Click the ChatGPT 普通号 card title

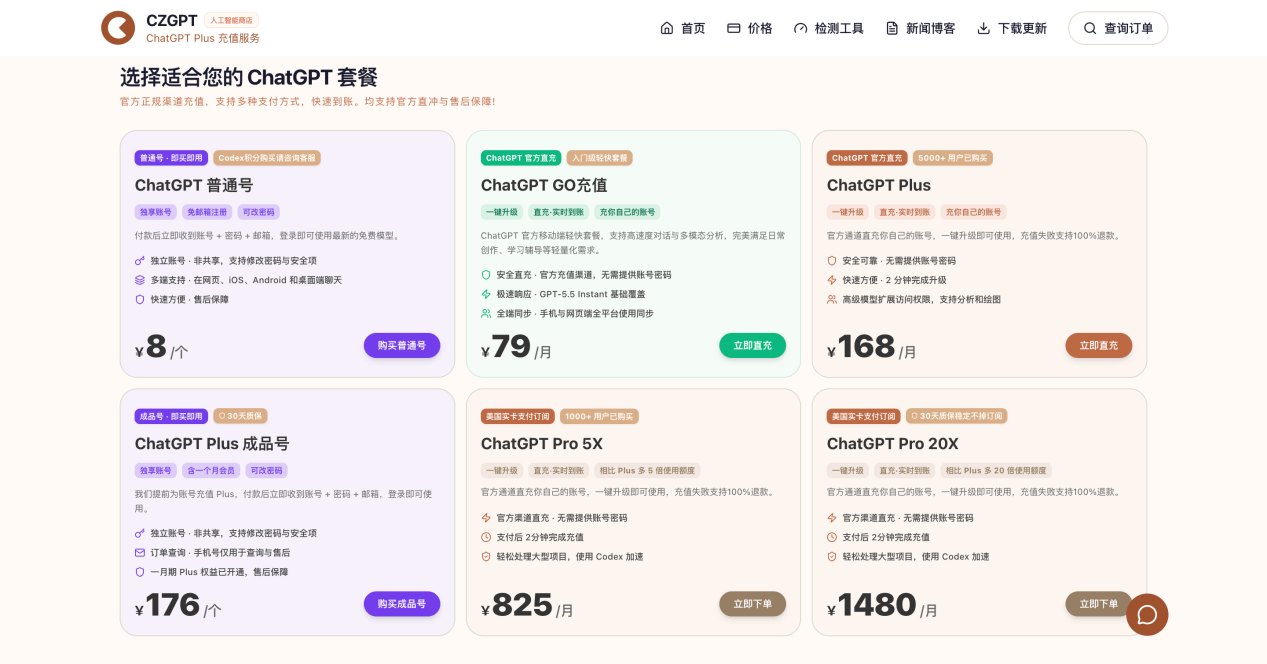click(194, 185)
